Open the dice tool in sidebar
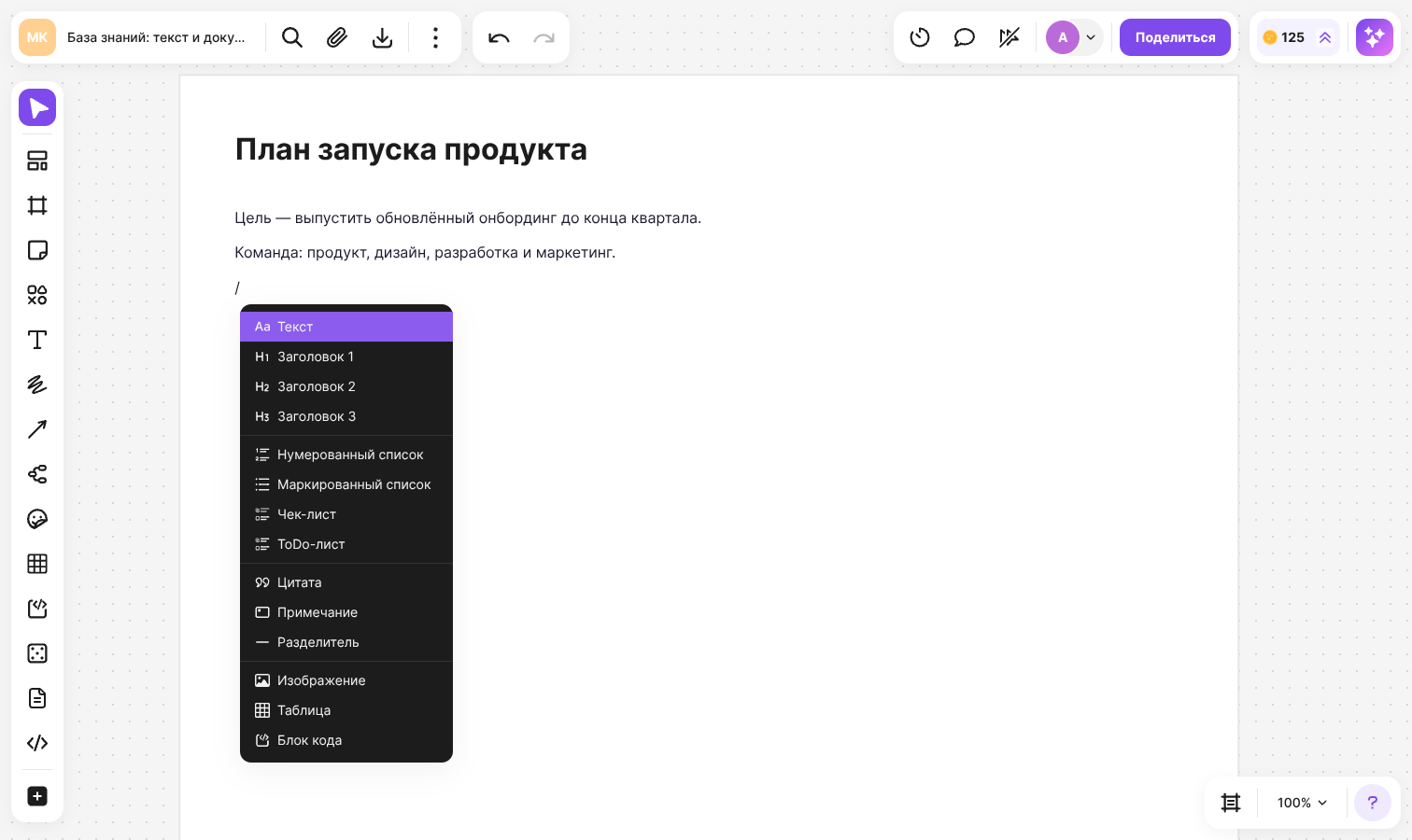 (x=37, y=653)
